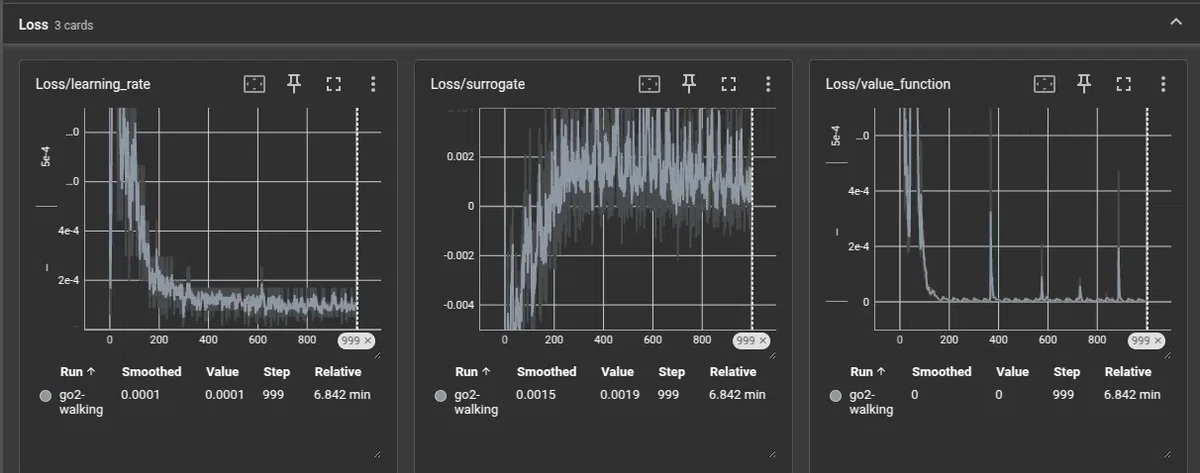
Task: Click Smoothed column header in Loss/learning_rate table
Action: coord(151,372)
